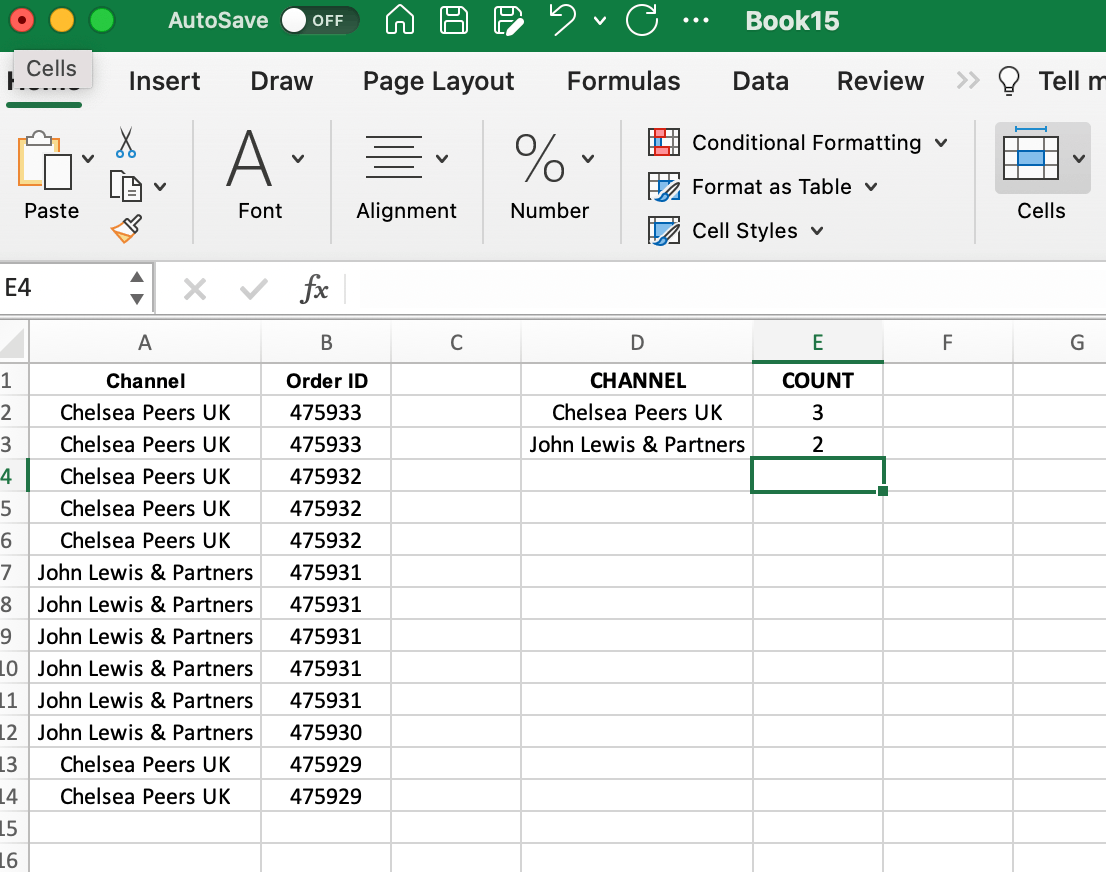Viewport: 1106px width, 872px height.
Task: Select column F header
Action: tap(947, 343)
